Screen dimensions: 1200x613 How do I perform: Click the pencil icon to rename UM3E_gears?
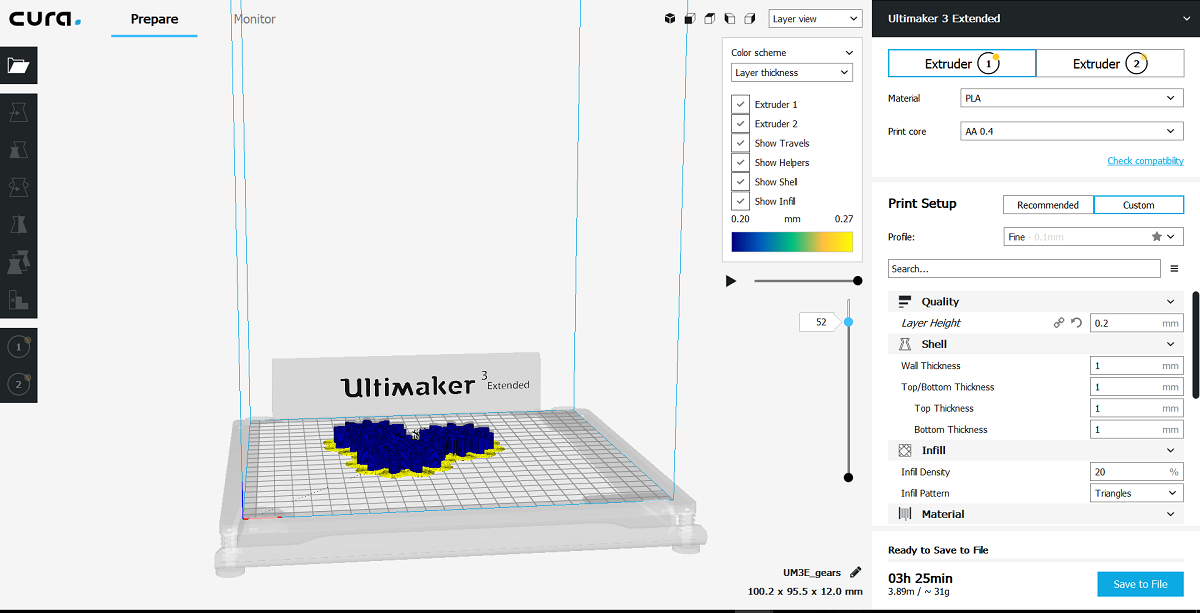click(x=855, y=573)
